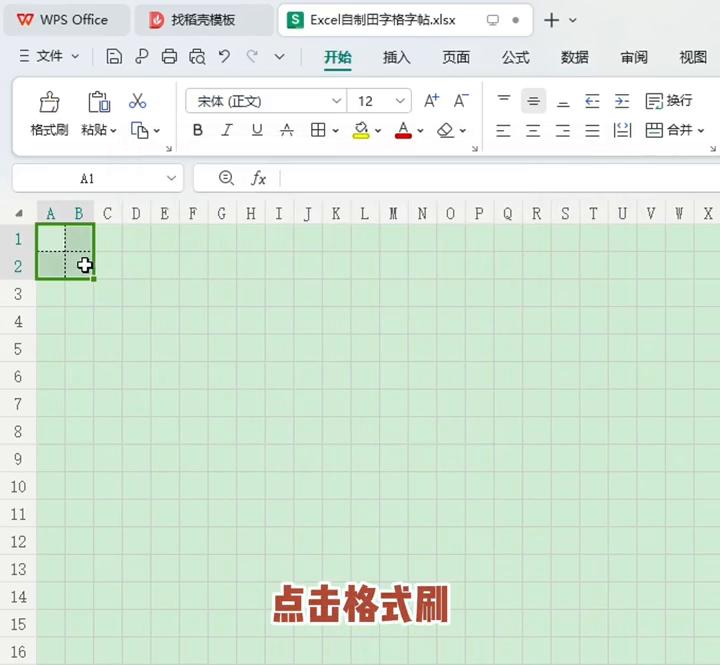The height and width of the screenshot is (665, 720).
Task: Switch to the 页面 (Page) tab
Action: [456, 57]
